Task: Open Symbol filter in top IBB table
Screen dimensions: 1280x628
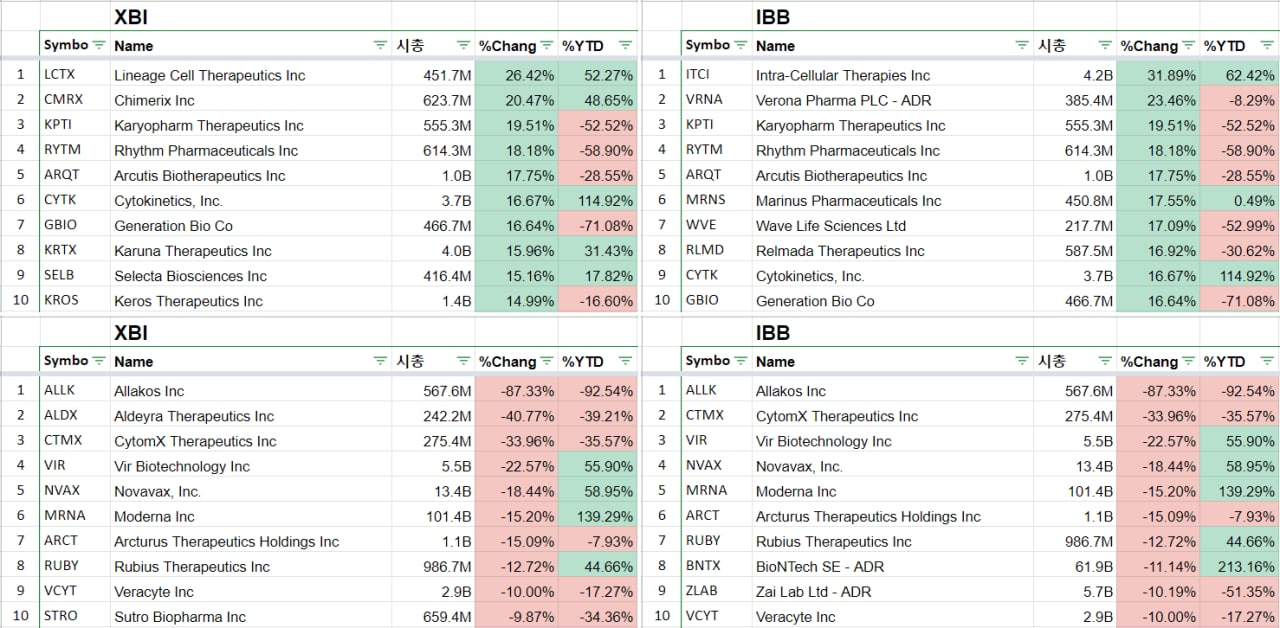Action: (x=740, y=45)
